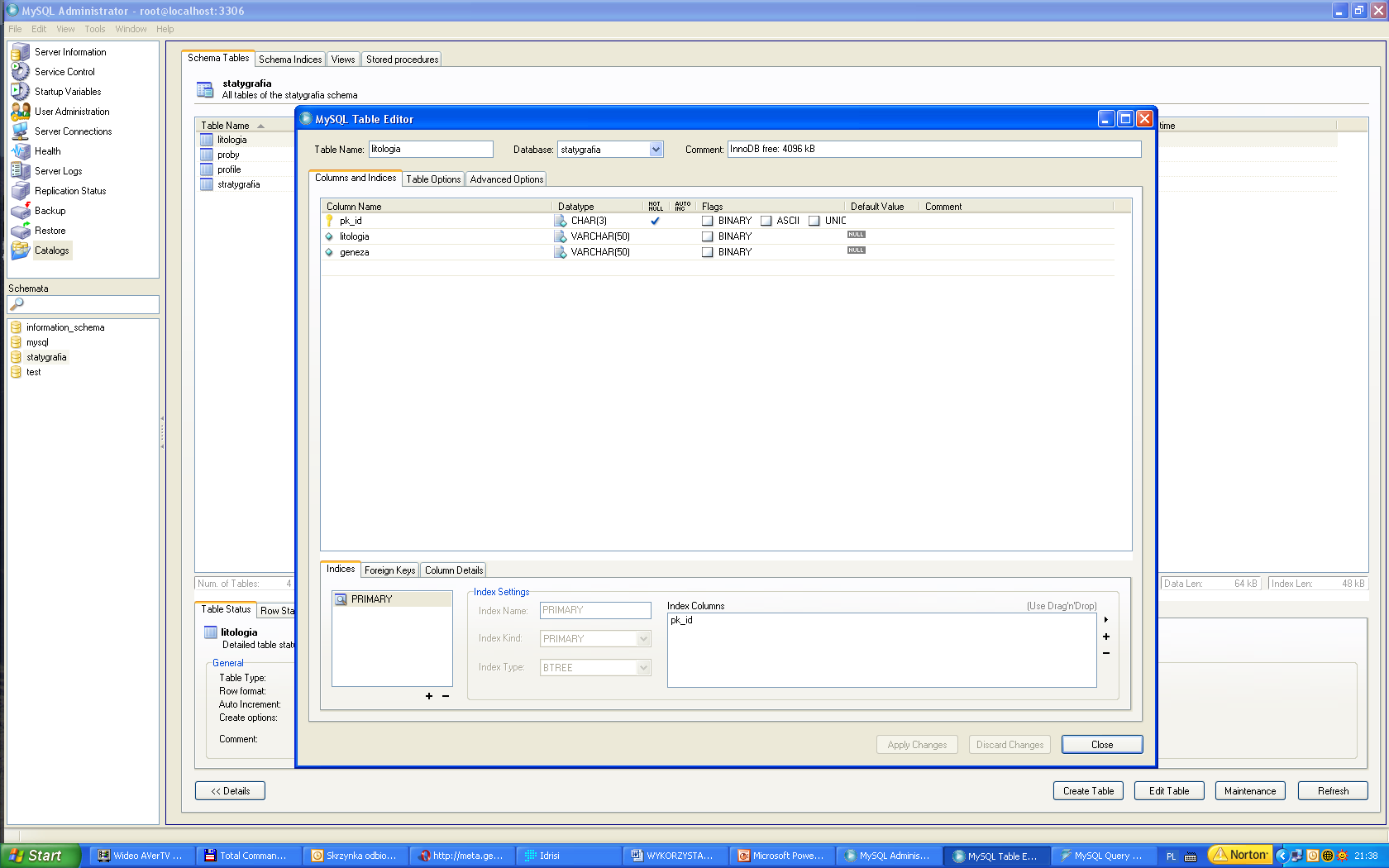Open Restore section icon
The image size is (1389, 868).
(x=20, y=231)
